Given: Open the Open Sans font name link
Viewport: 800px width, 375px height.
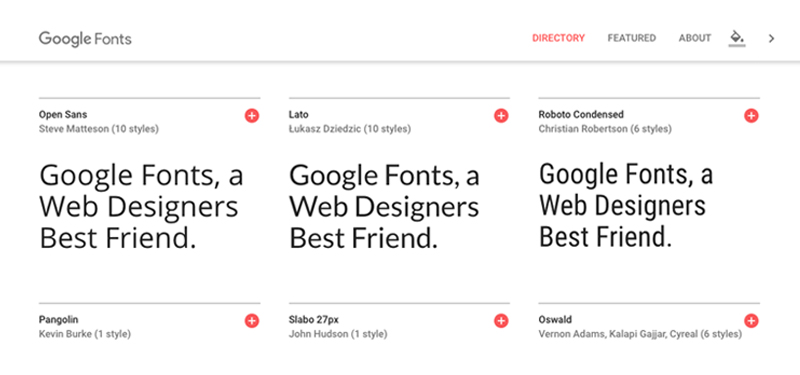Looking at the screenshot, I should pyautogui.click(x=63, y=115).
